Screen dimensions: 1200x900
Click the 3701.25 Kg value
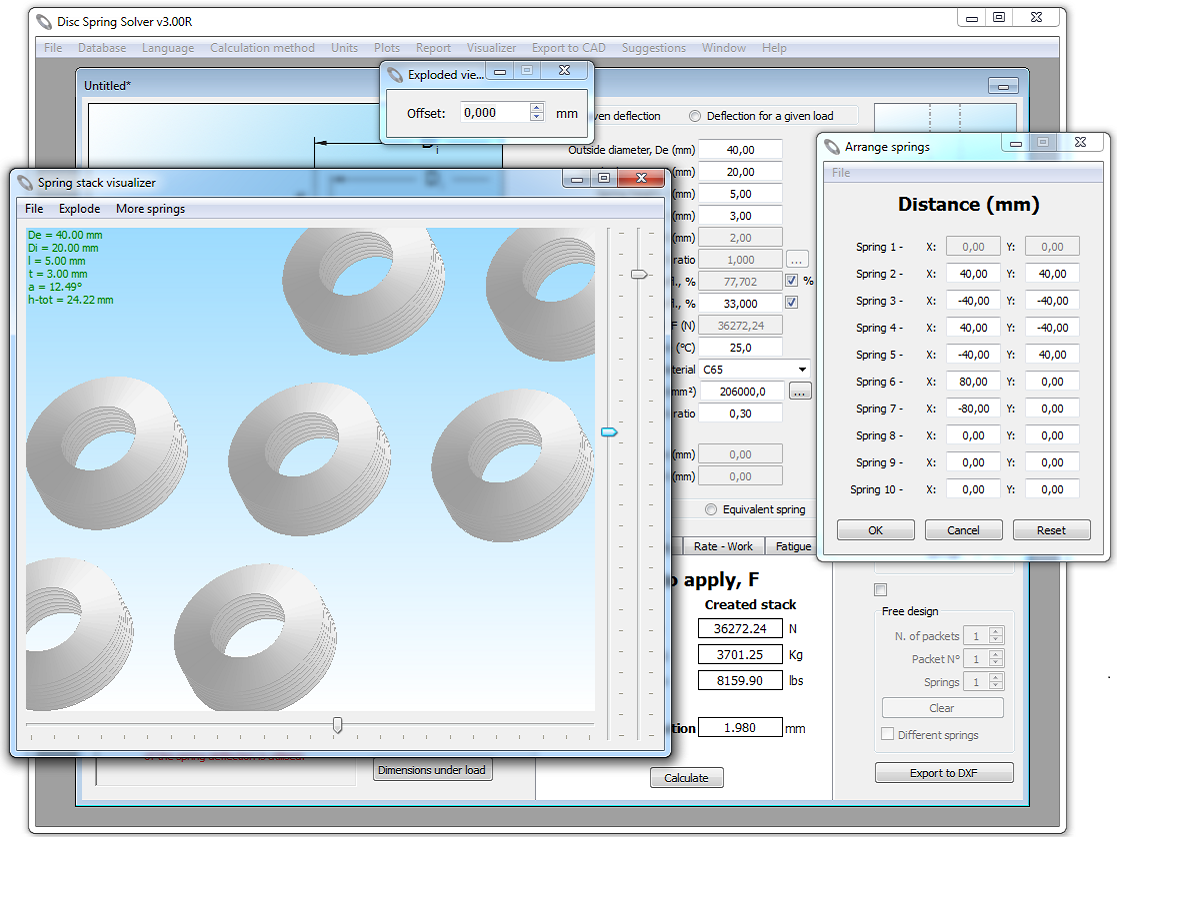740,655
